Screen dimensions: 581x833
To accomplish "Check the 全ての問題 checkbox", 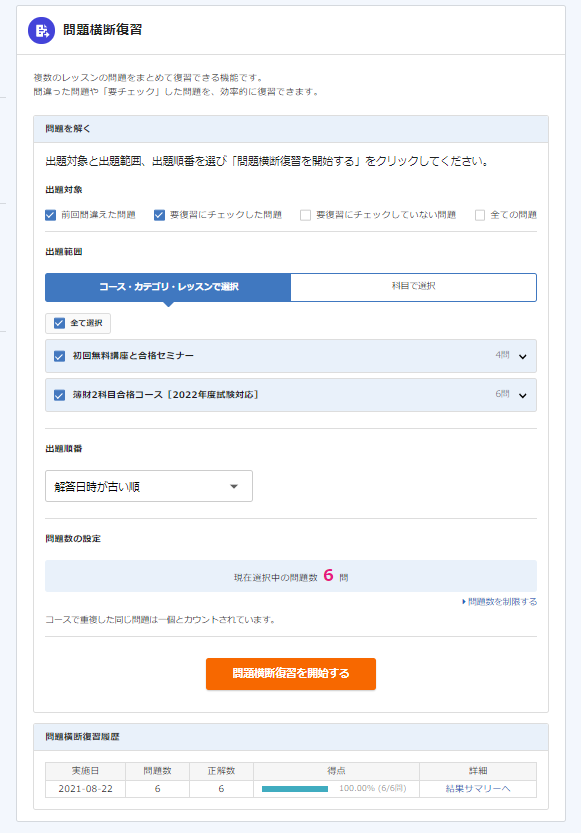I will pos(480,215).
